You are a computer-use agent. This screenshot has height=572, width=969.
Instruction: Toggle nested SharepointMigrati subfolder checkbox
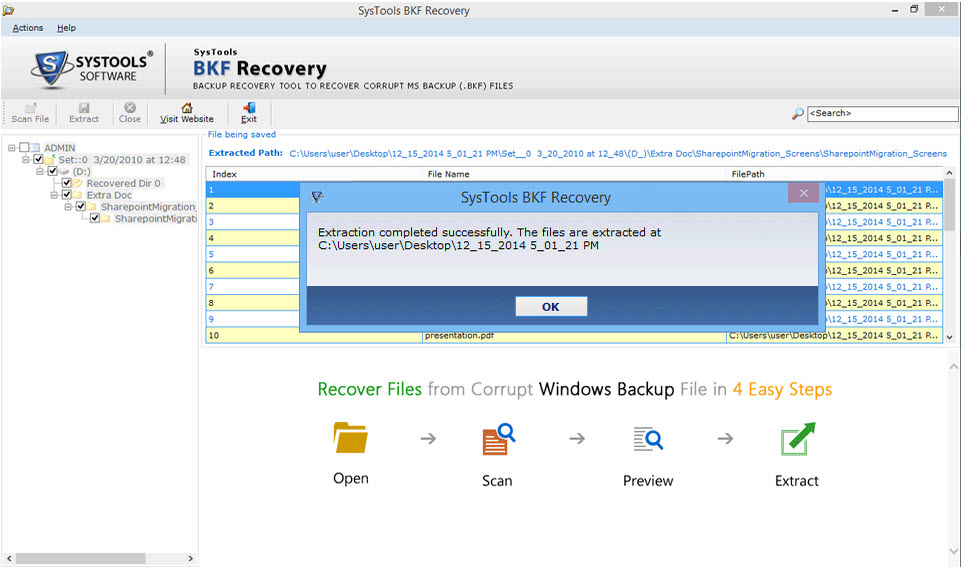tap(95, 218)
